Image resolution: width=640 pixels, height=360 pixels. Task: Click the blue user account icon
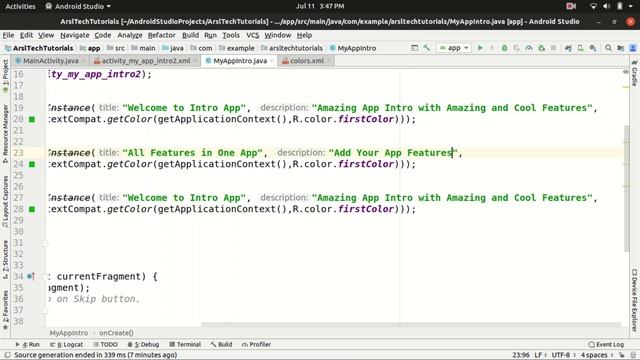pyautogui.click(x=633, y=48)
